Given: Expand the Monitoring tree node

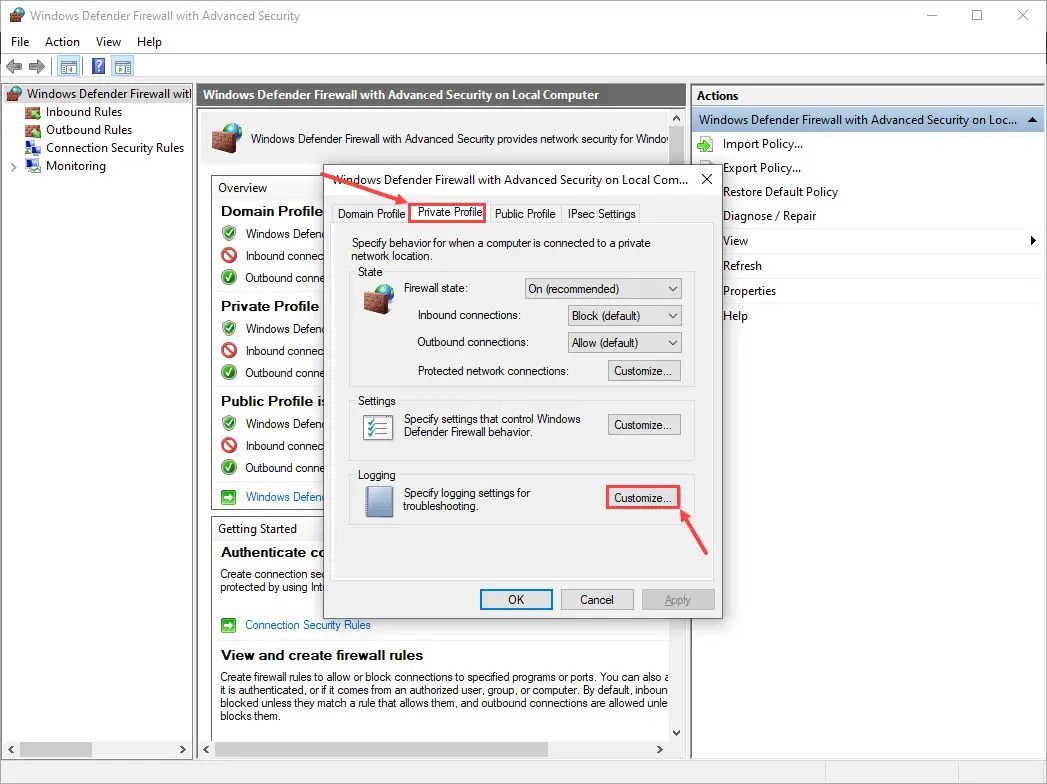Looking at the screenshot, I should 13,166.
